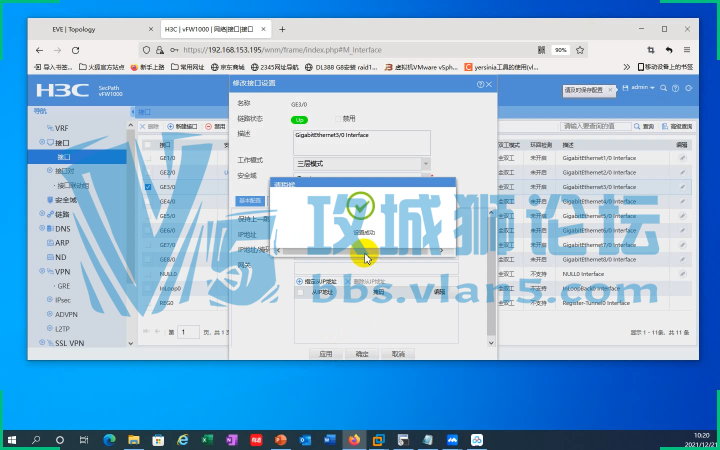The image size is (720, 450).
Task: Click the apply button in dialog
Action: pos(326,354)
